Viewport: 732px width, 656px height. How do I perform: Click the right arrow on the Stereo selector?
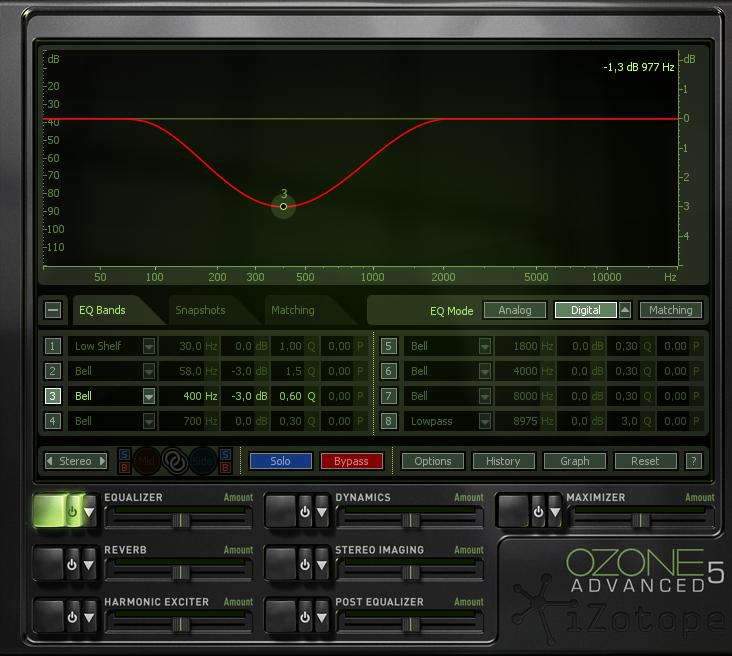(103, 461)
